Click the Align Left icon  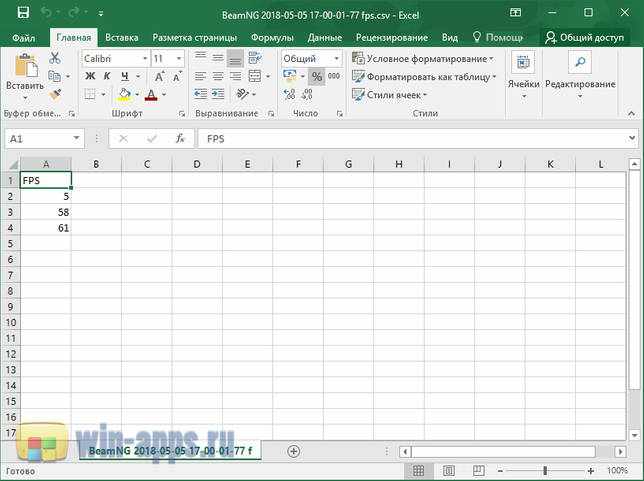pyautogui.click(x=200, y=76)
